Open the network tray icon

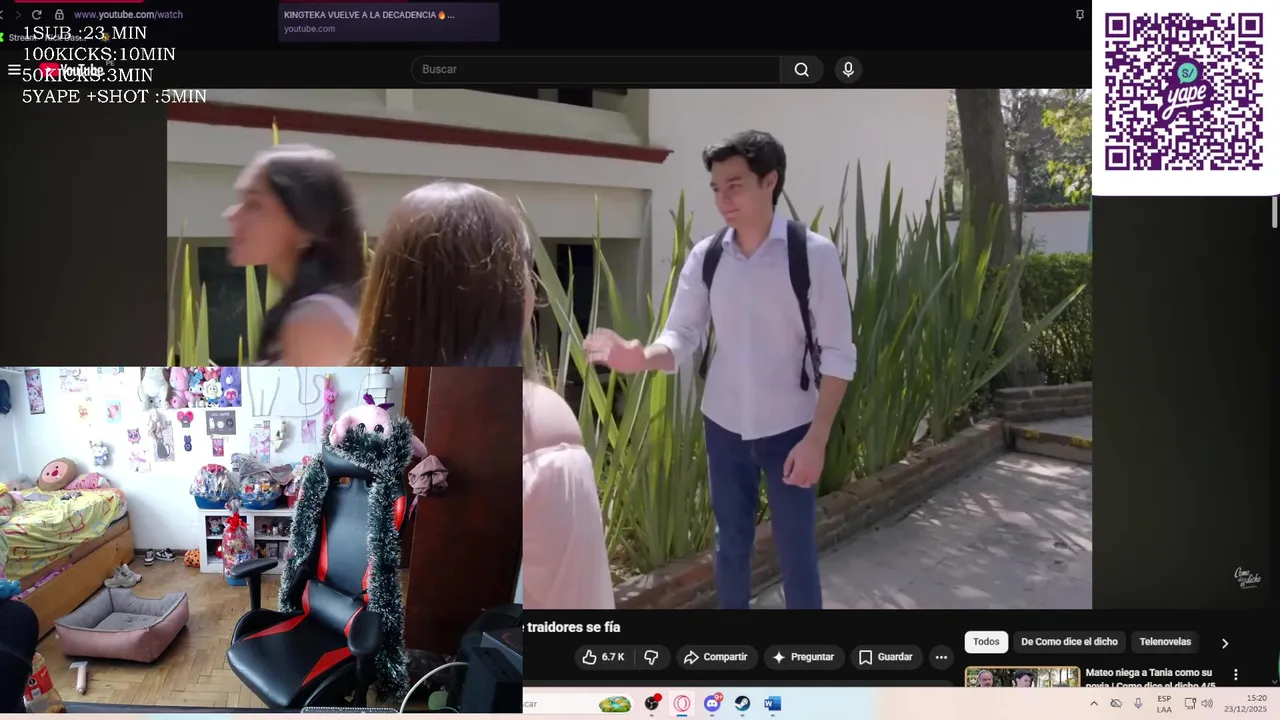click(1190, 704)
